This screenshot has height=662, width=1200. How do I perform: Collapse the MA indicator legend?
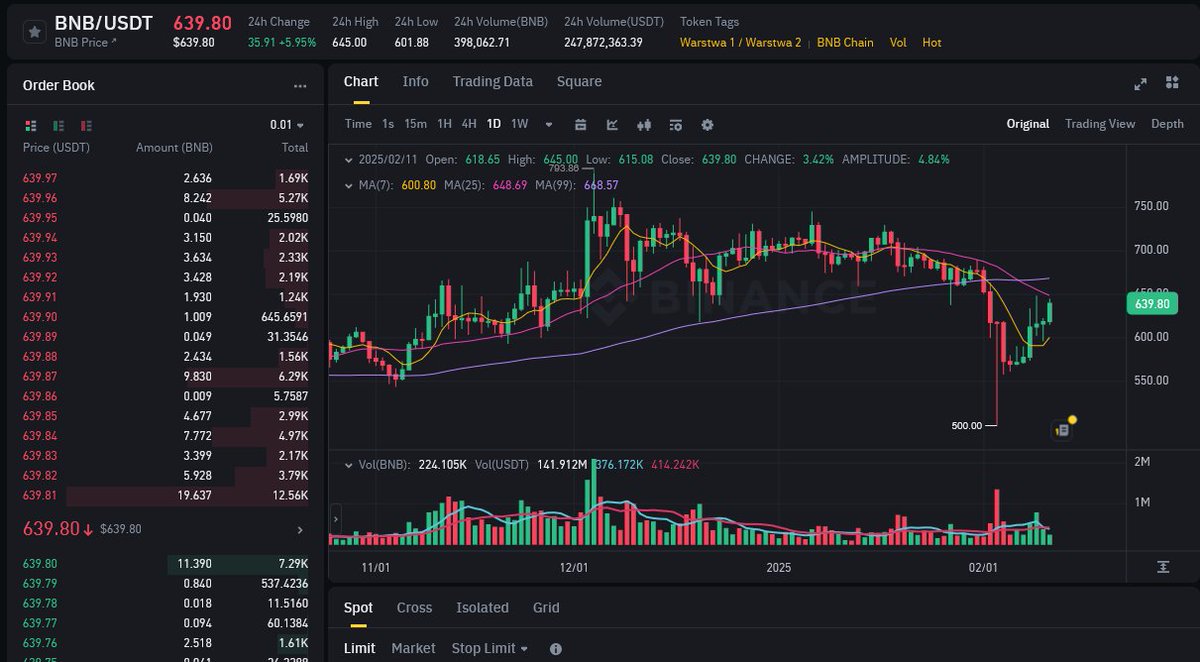(347, 185)
